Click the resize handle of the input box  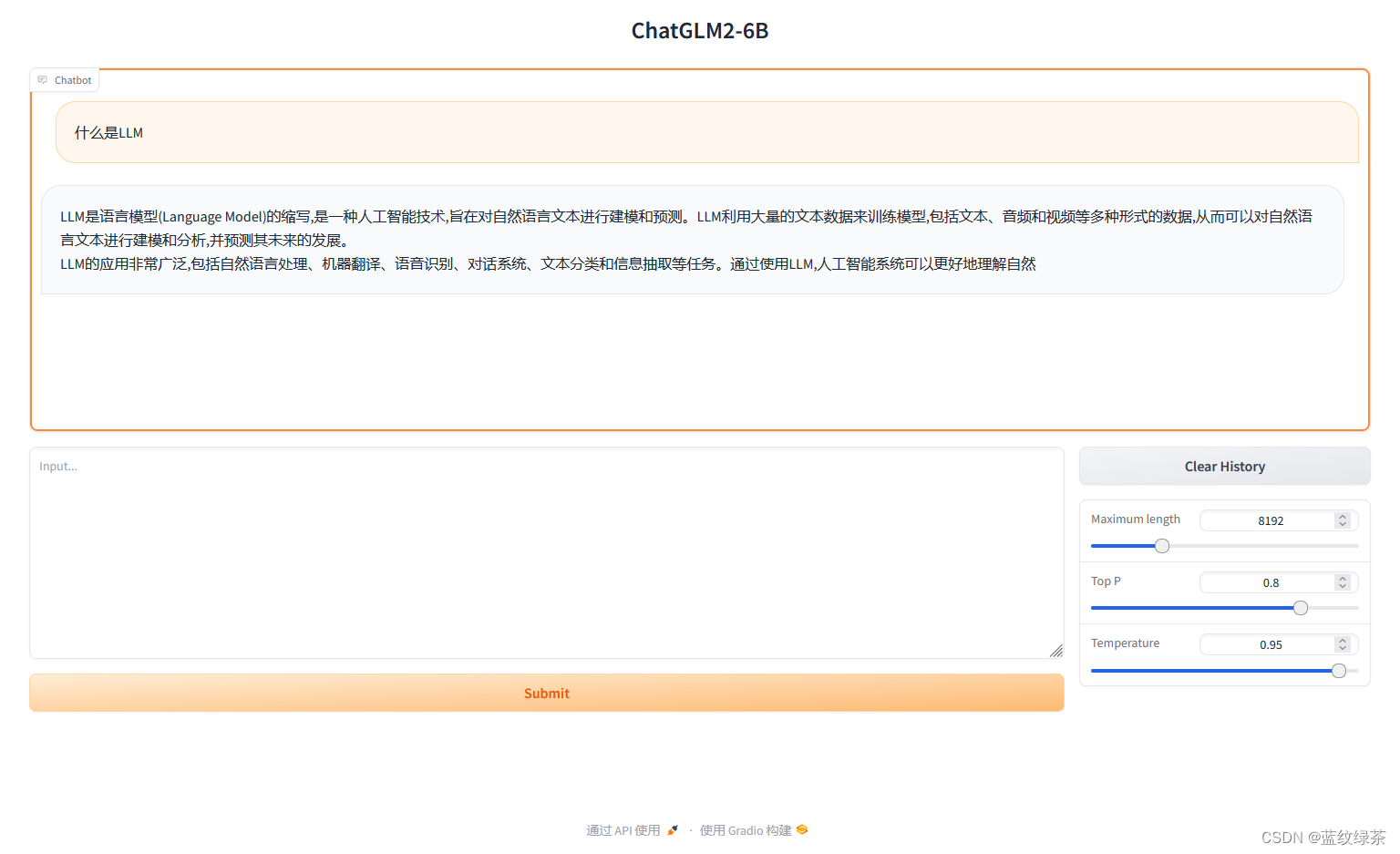point(1056,651)
